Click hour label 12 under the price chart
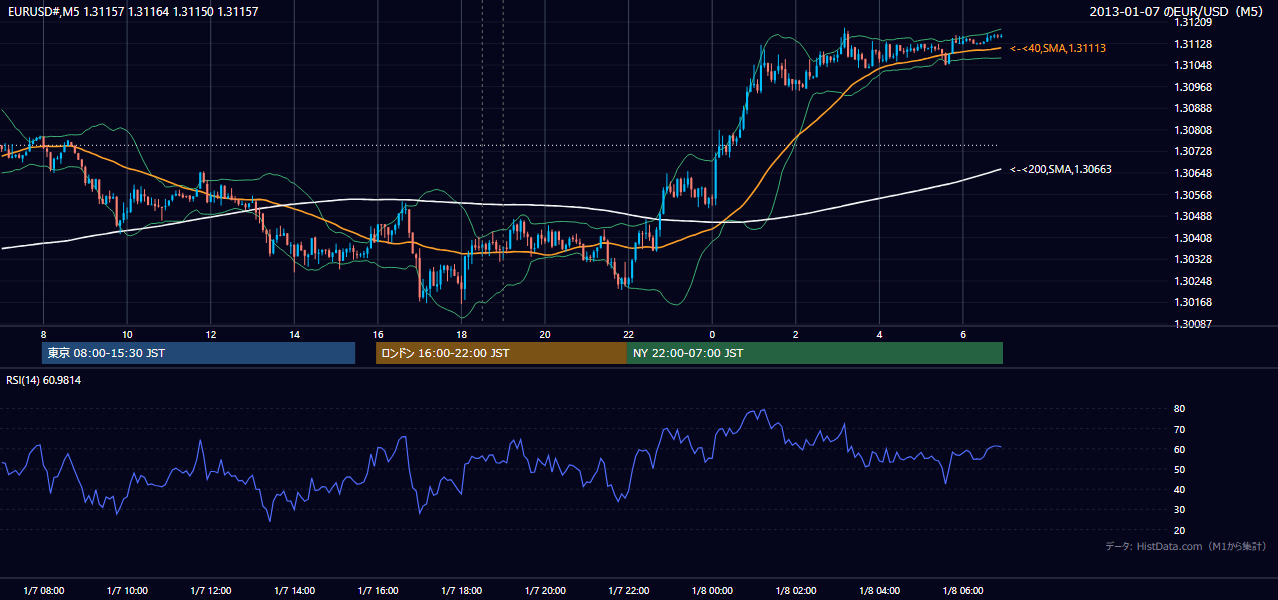1278x600 pixels. tap(211, 334)
